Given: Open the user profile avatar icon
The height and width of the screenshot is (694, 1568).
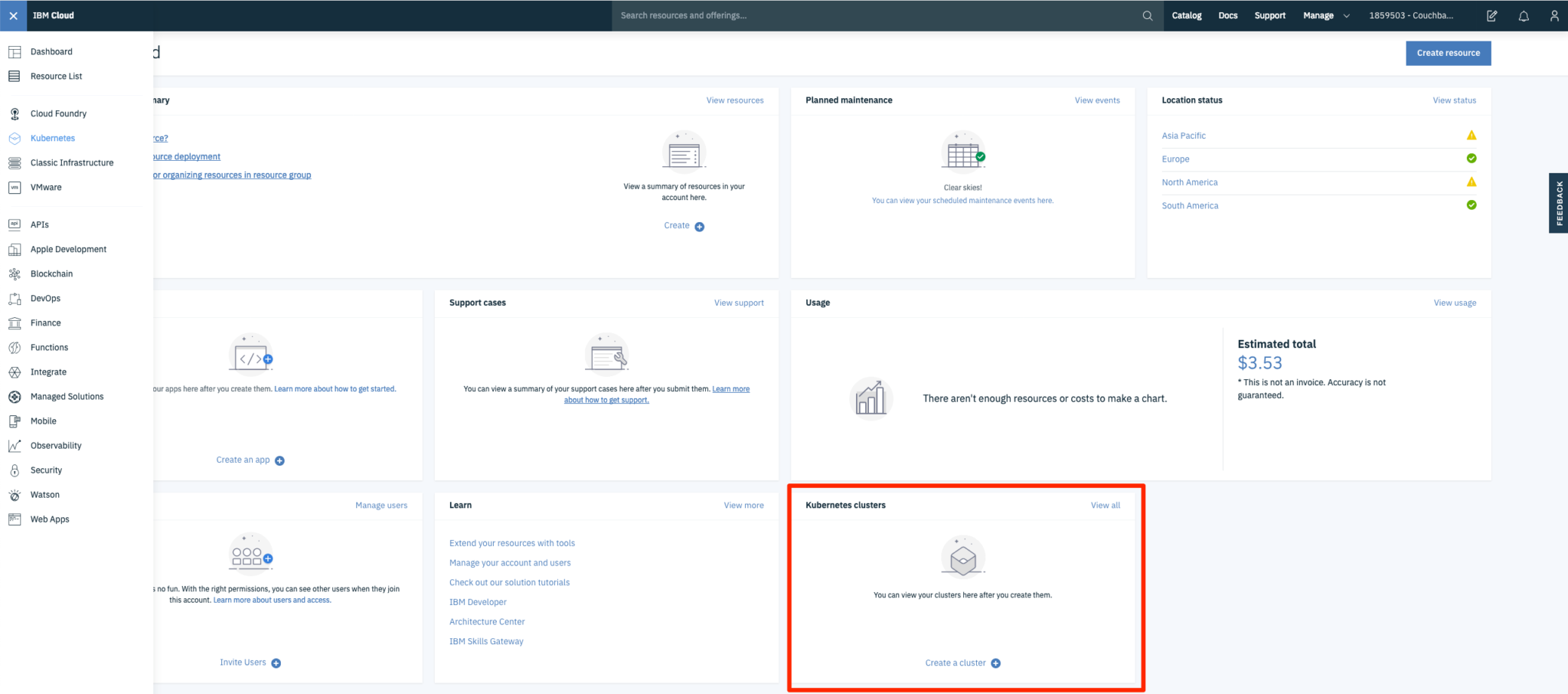Looking at the screenshot, I should pyautogui.click(x=1553, y=15).
